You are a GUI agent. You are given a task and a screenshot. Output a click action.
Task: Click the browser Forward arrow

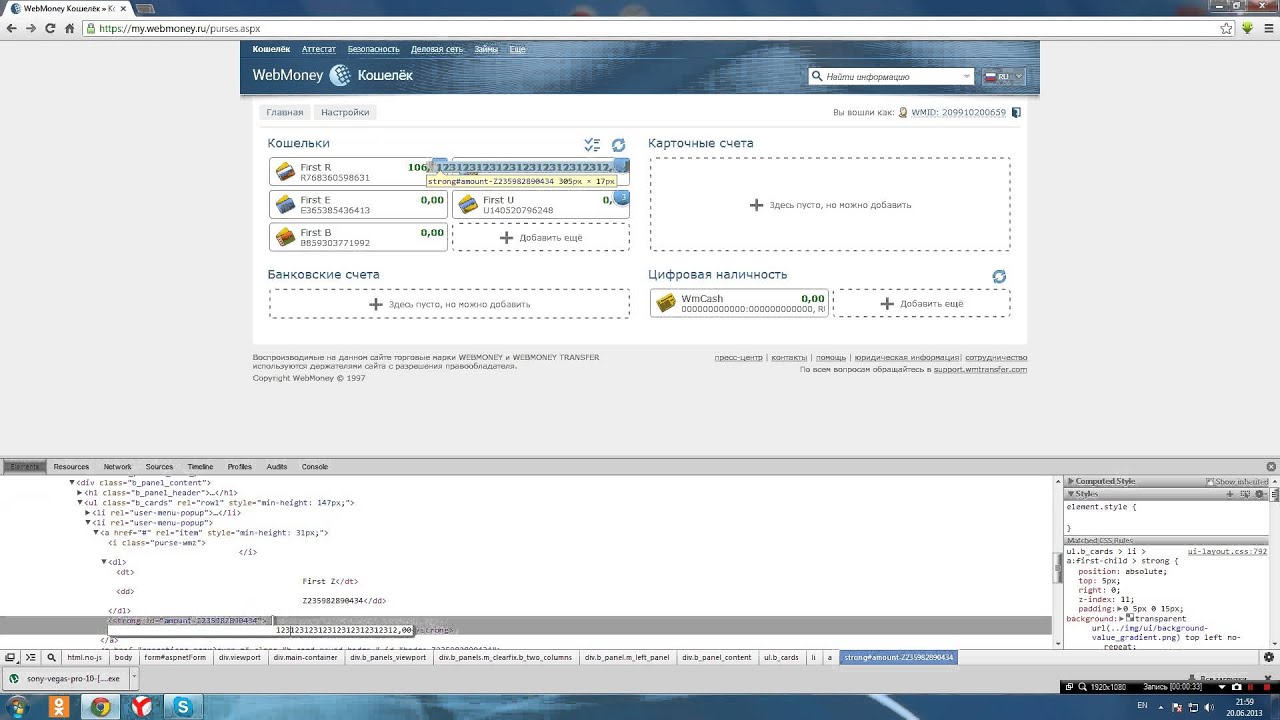click(x=31, y=28)
